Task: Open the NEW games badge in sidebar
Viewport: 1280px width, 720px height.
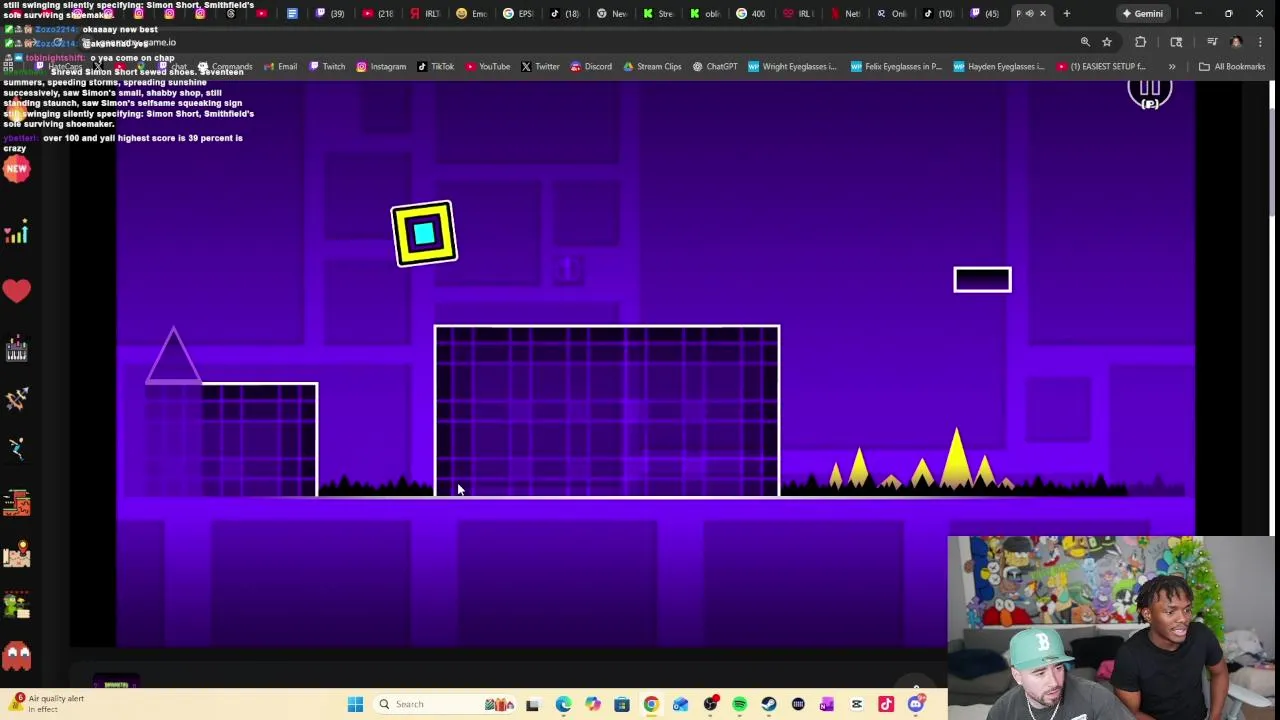Action: (x=16, y=169)
